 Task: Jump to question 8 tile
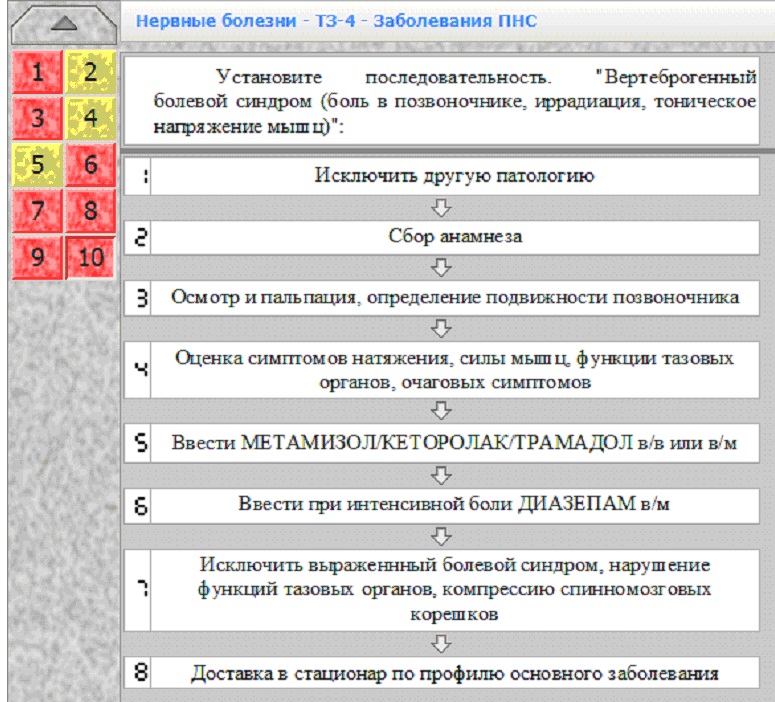[x=90, y=211]
